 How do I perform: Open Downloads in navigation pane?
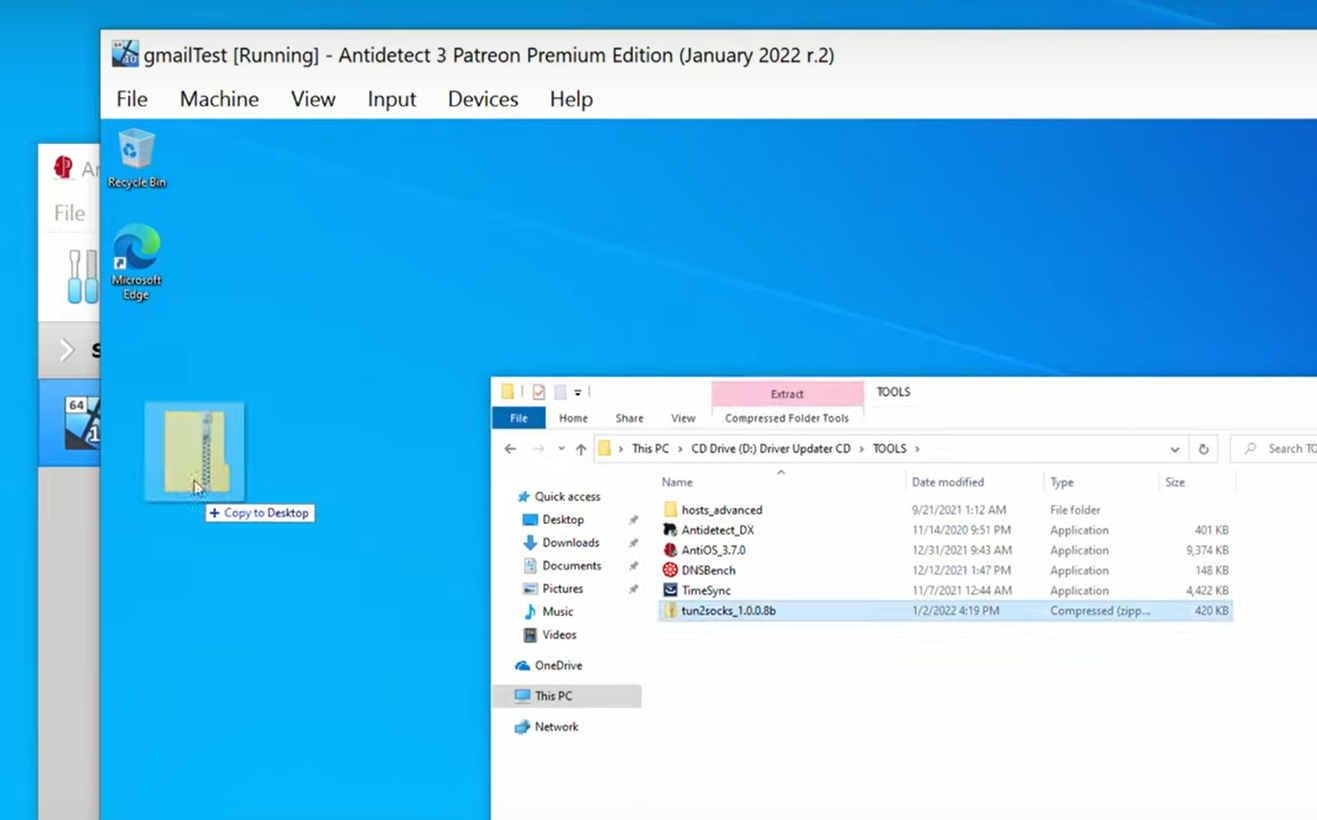tap(570, 542)
